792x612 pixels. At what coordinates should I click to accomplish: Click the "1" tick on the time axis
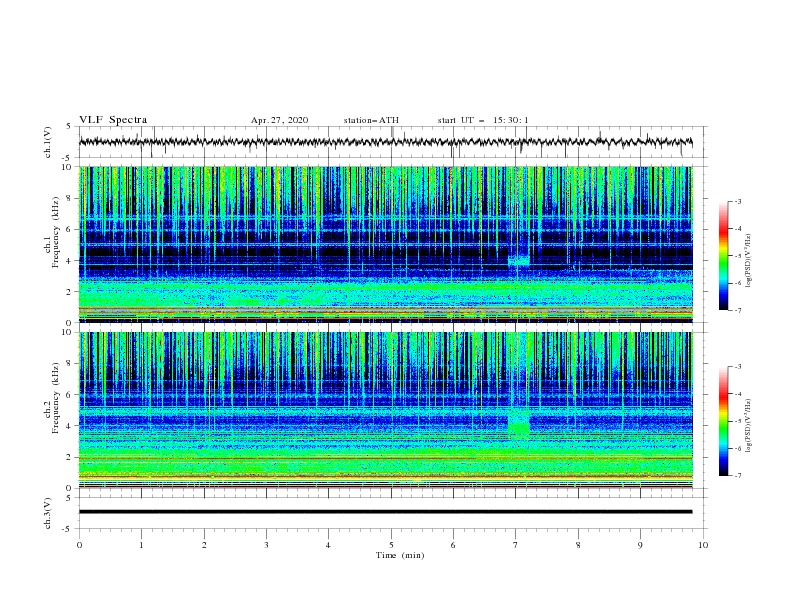click(141, 545)
